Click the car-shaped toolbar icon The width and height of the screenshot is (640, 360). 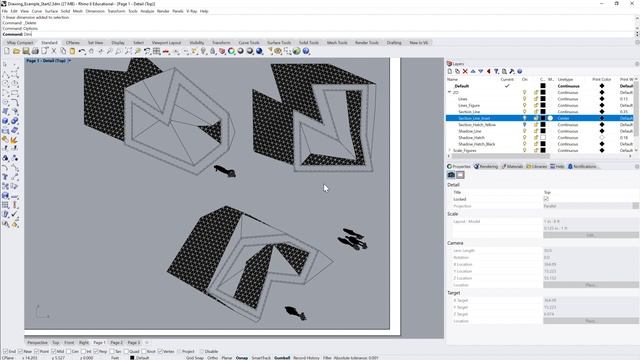pyautogui.click(x=166, y=51)
